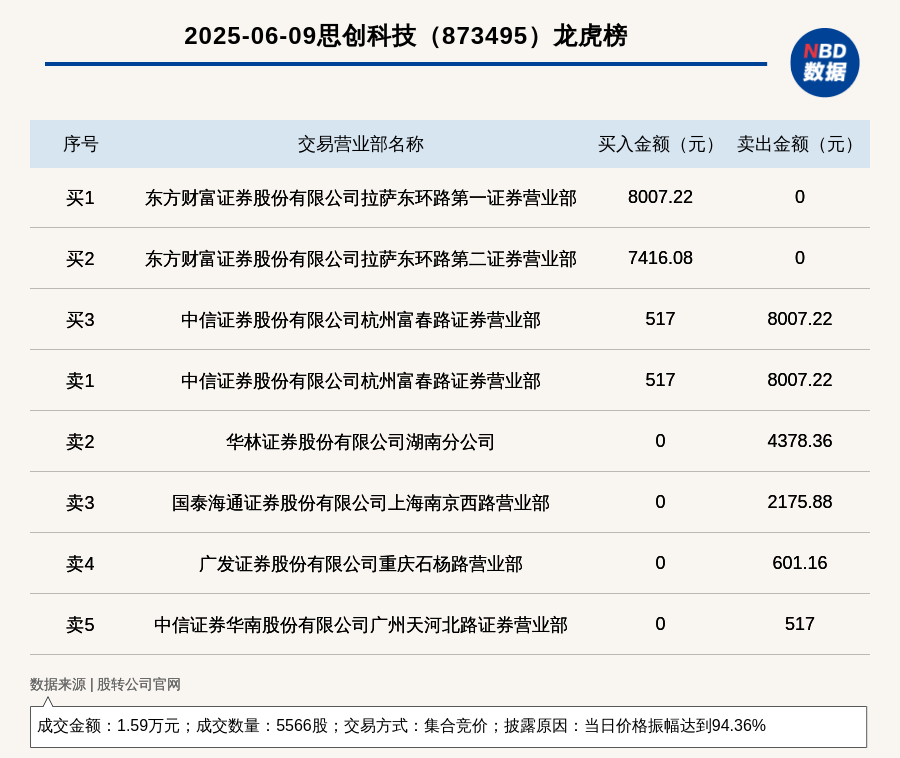Select the 买2 row label

click(80, 259)
